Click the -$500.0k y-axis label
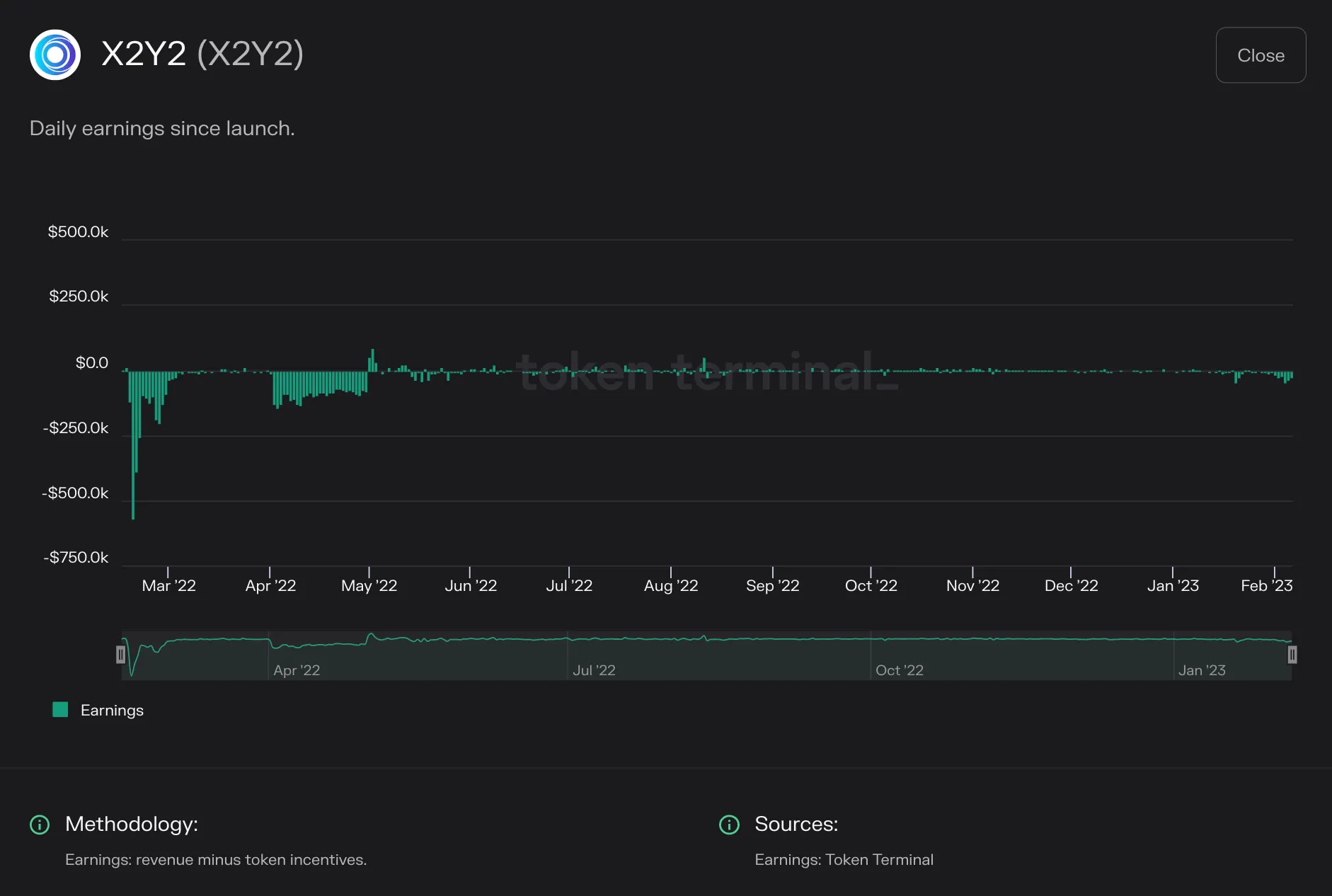The height and width of the screenshot is (896, 1332). pos(75,493)
